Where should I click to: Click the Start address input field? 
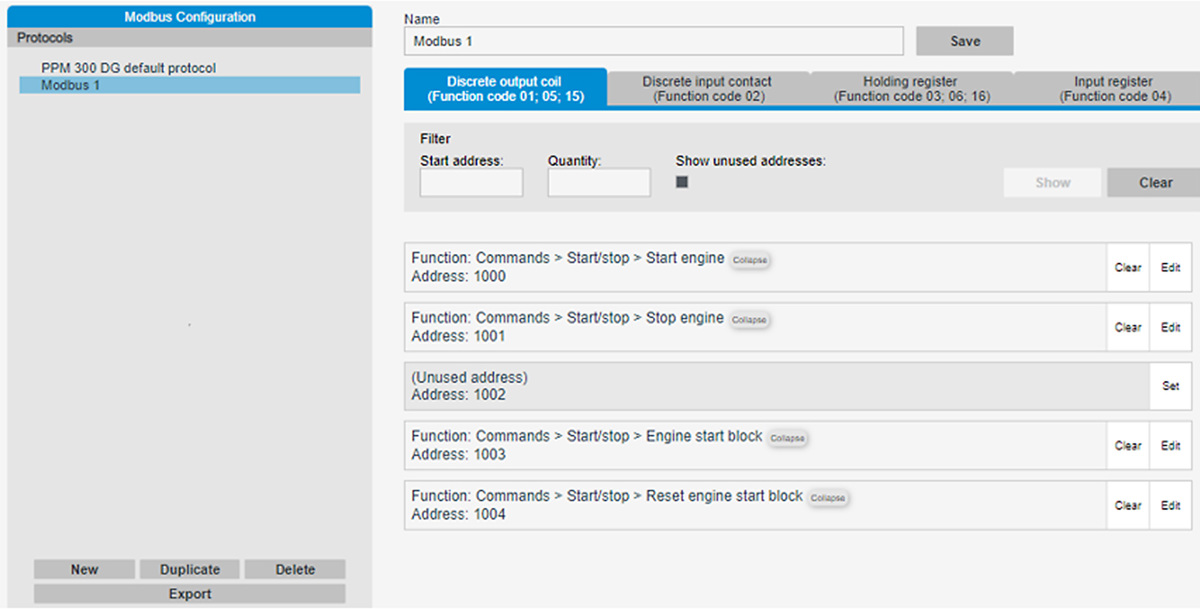pos(471,183)
